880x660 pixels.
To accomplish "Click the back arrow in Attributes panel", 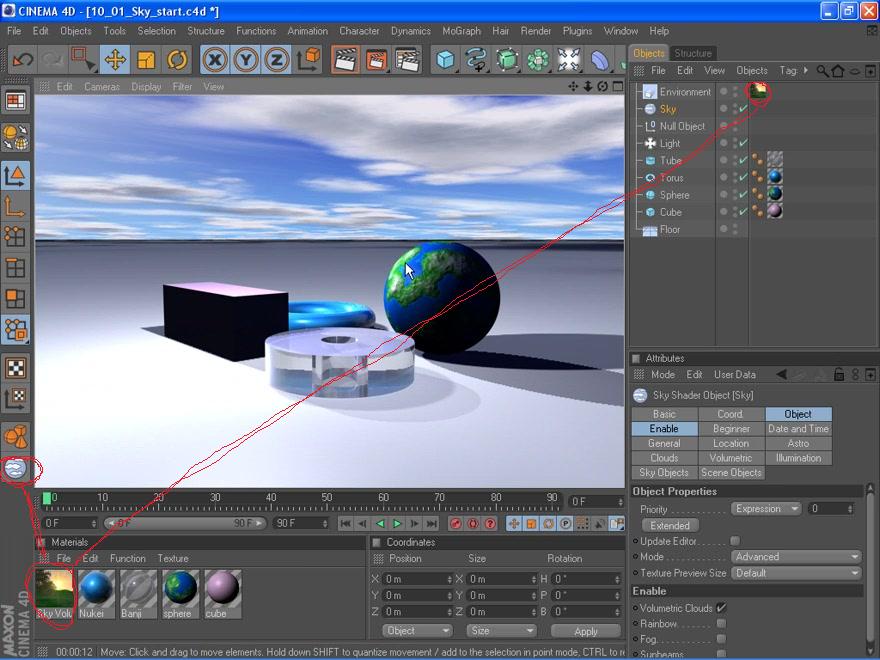I will [x=781, y=374].
